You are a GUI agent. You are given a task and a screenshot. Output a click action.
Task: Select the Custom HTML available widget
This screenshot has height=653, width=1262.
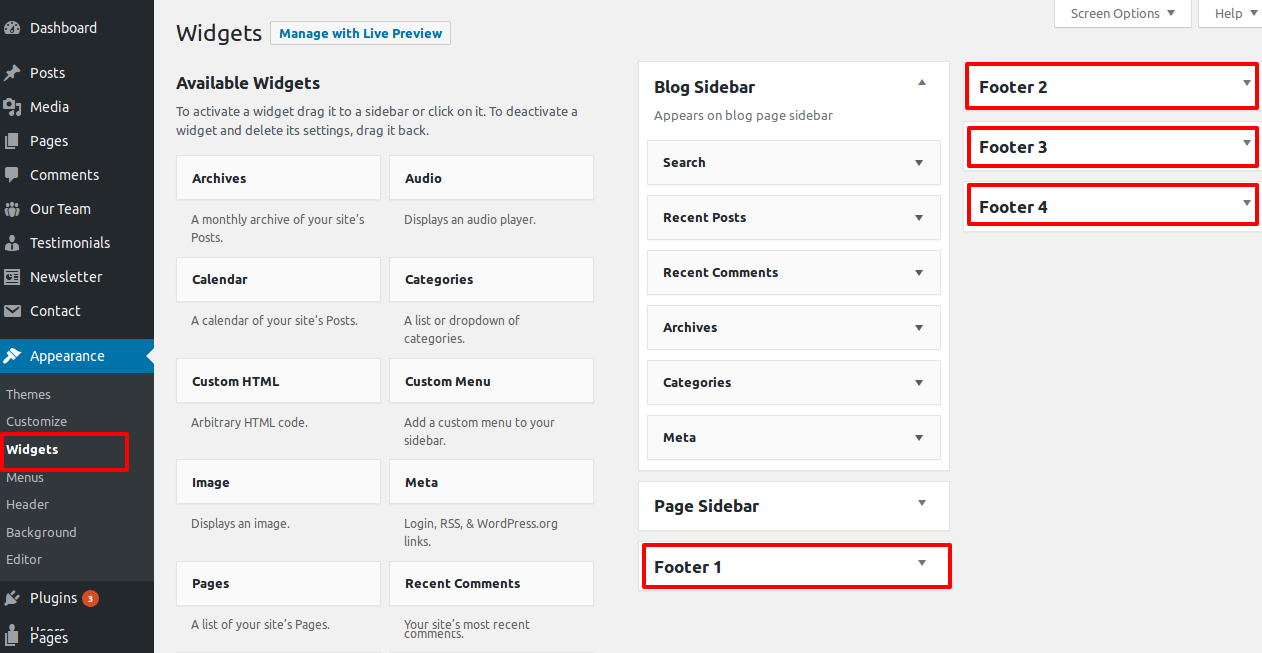coord(278,381)
